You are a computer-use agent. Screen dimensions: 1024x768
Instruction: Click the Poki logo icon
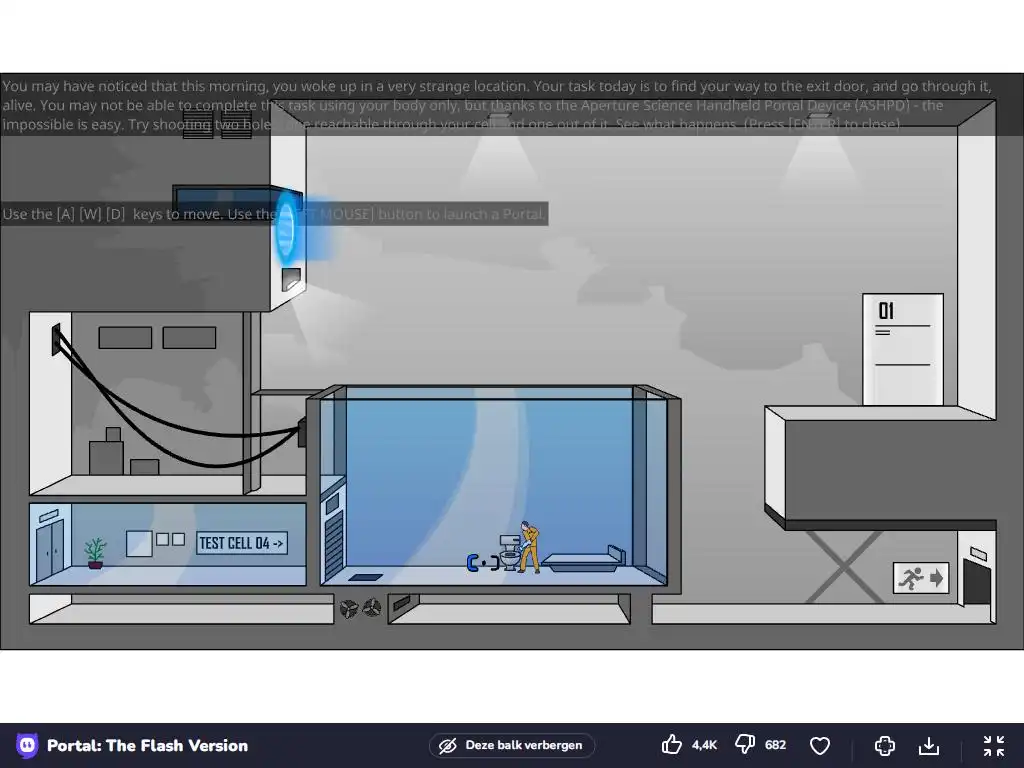[27, 745]
